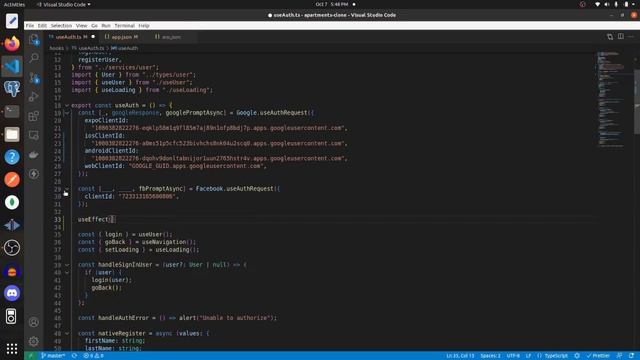Click the Prettier status item

pyautogui.click(x=598, y=356)
